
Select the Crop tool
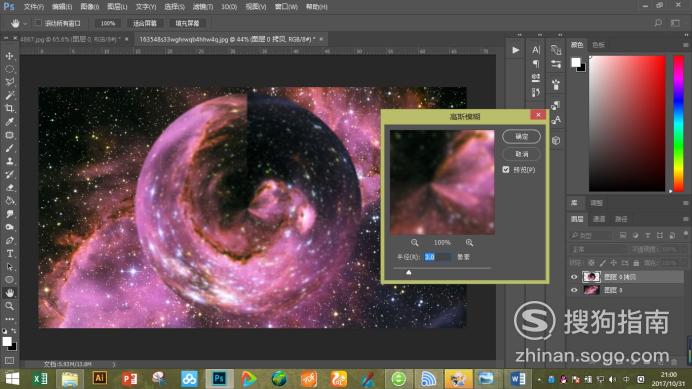pos(9,109)
